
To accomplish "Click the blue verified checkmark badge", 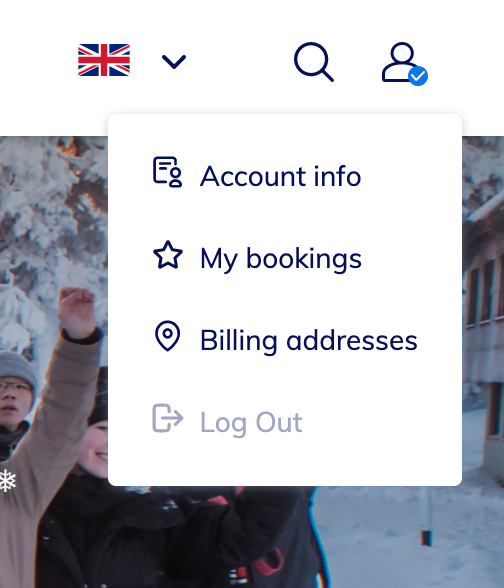I will point(418,76).
